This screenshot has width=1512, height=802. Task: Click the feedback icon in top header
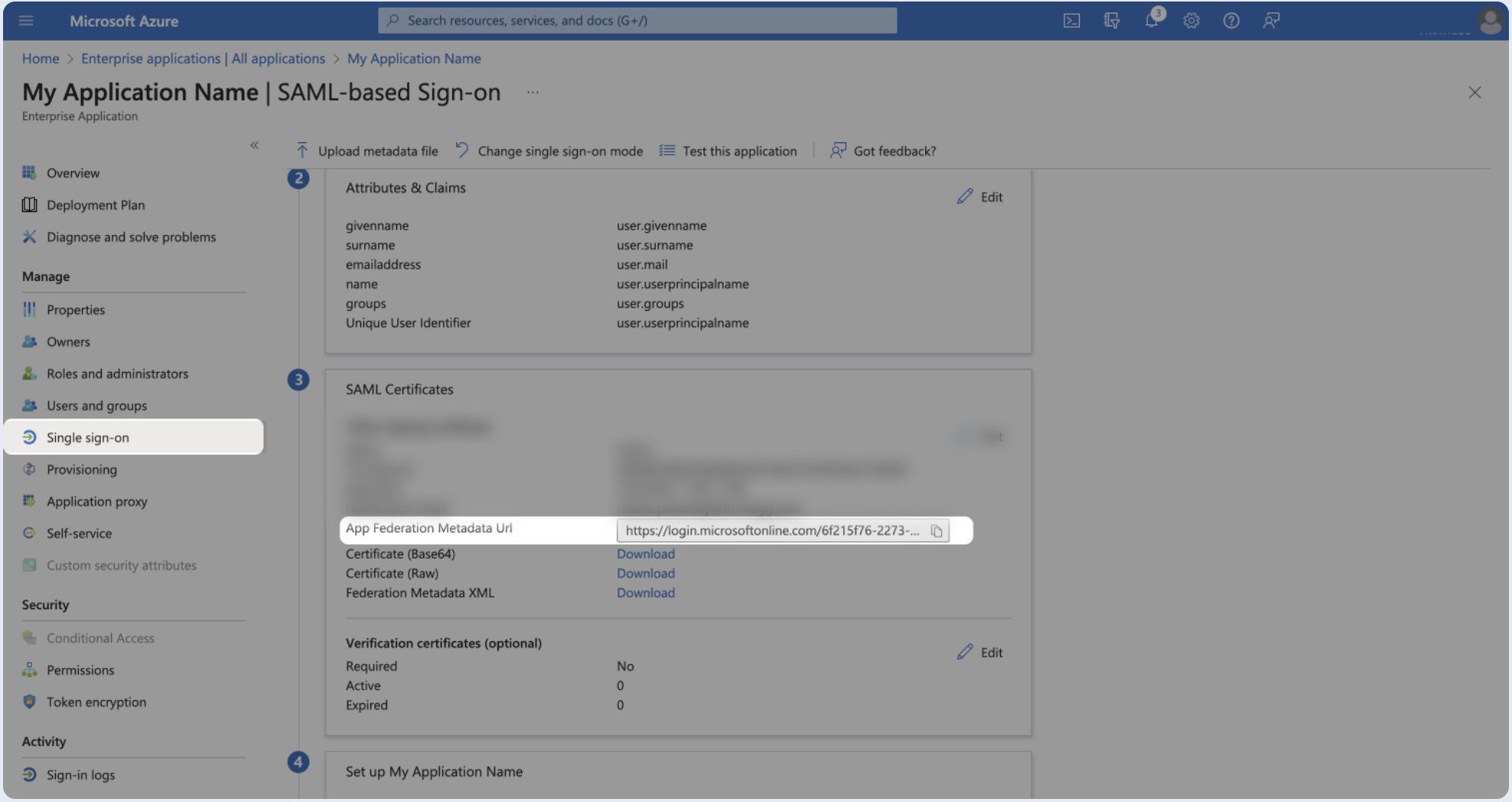1271,21
